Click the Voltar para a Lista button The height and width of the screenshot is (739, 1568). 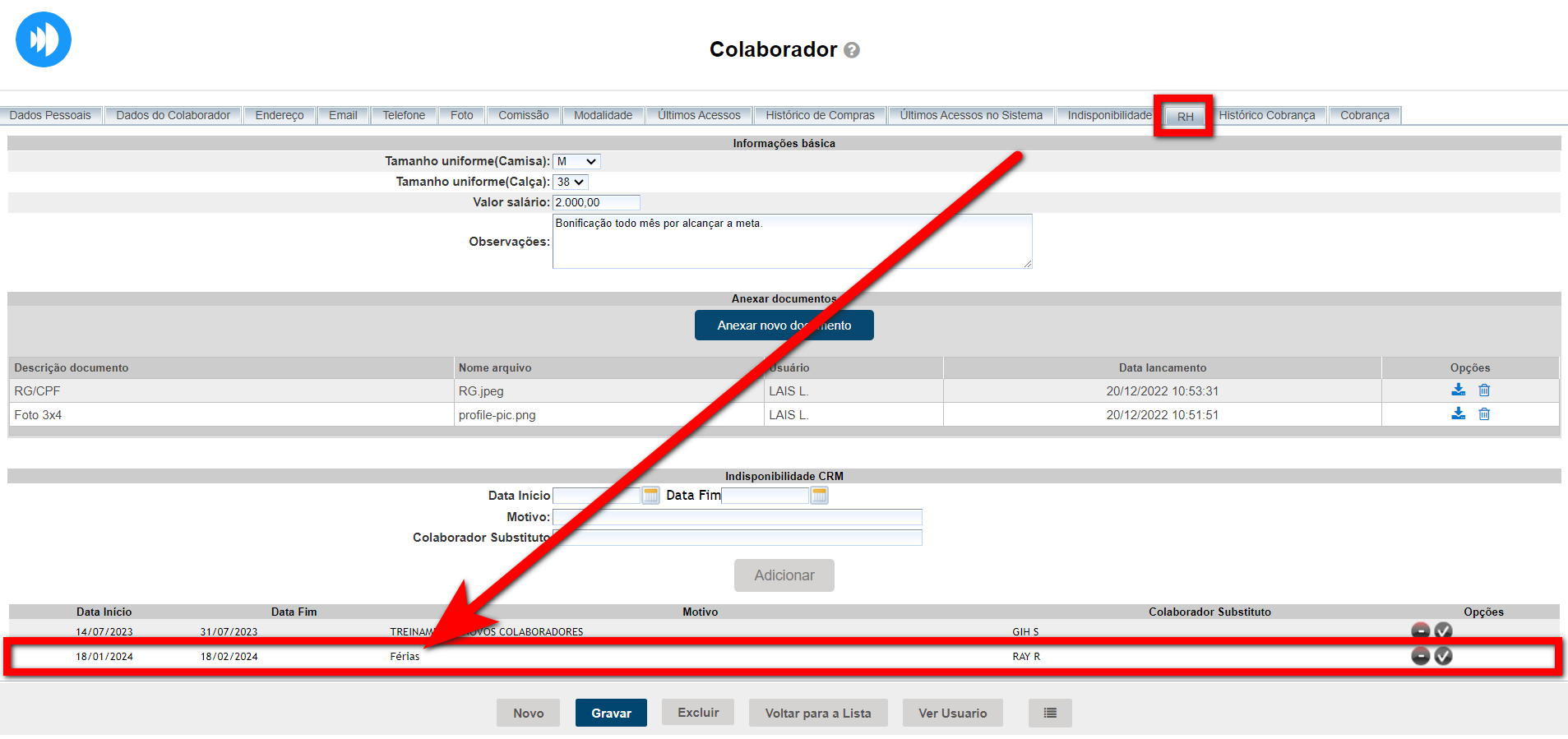[x=817, y=713]
